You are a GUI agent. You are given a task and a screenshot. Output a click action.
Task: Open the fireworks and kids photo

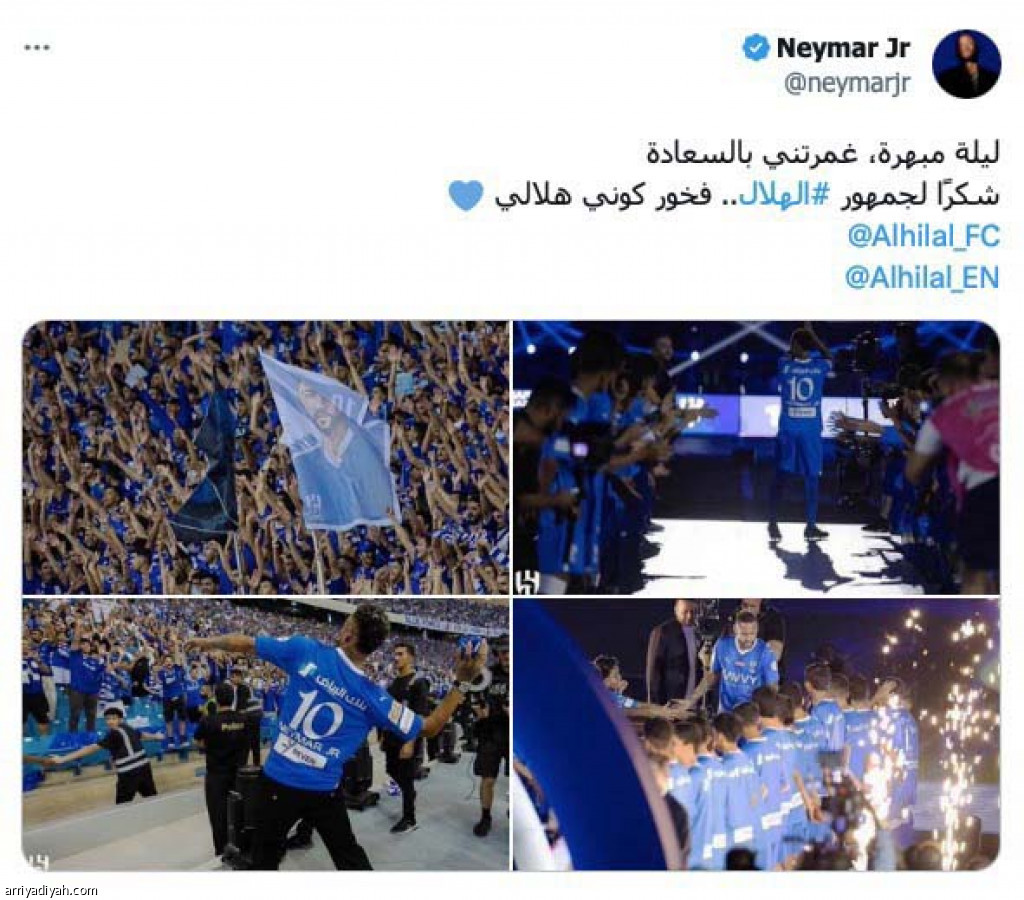coord(756,734)
